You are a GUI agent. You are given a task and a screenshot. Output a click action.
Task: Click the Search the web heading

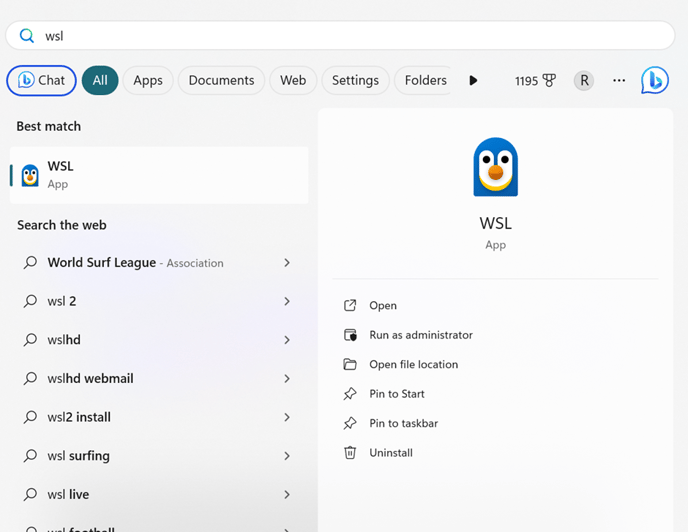click(x=62, y=225)
